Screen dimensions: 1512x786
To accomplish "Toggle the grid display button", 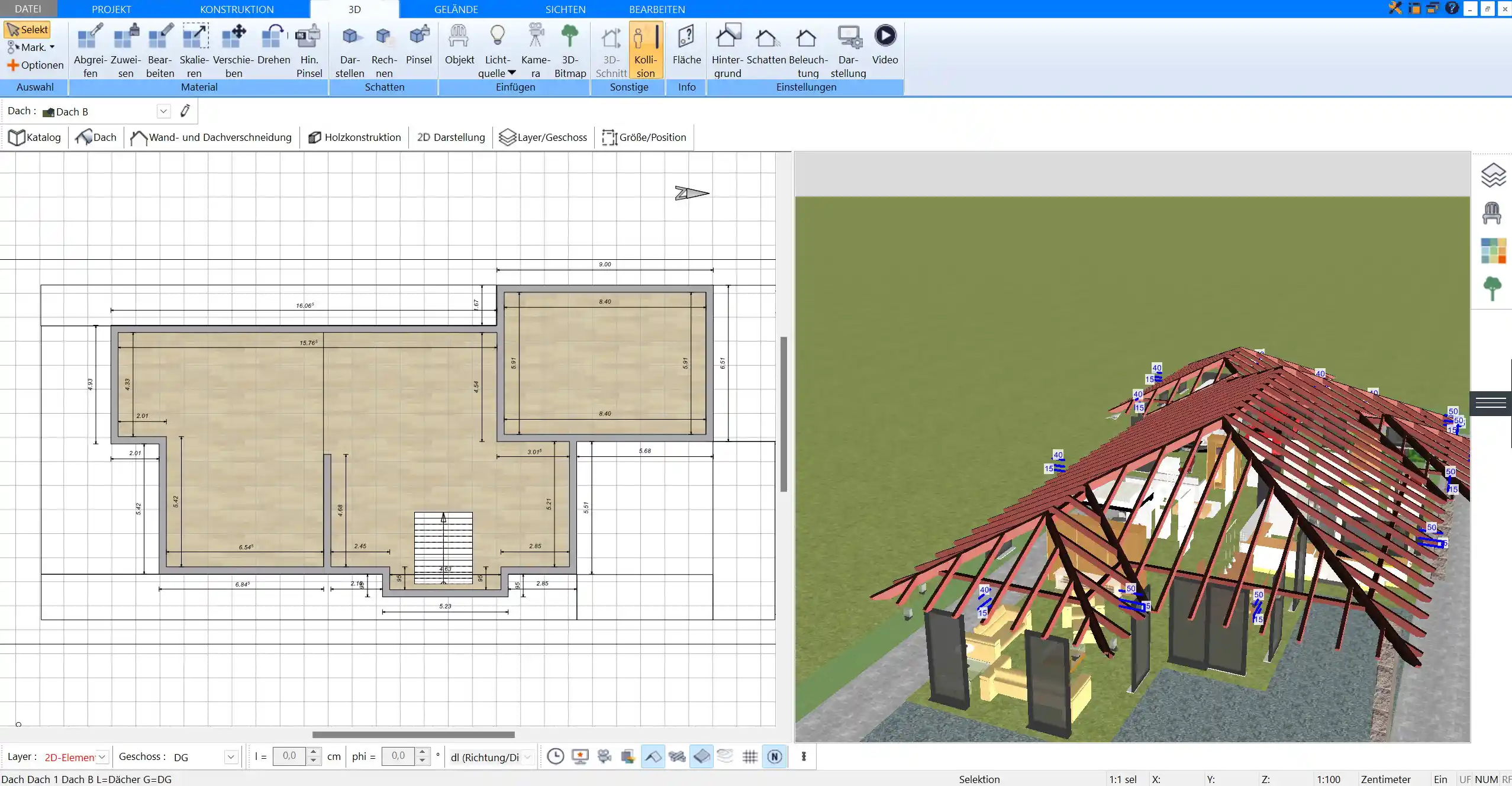I will (750, 756).
